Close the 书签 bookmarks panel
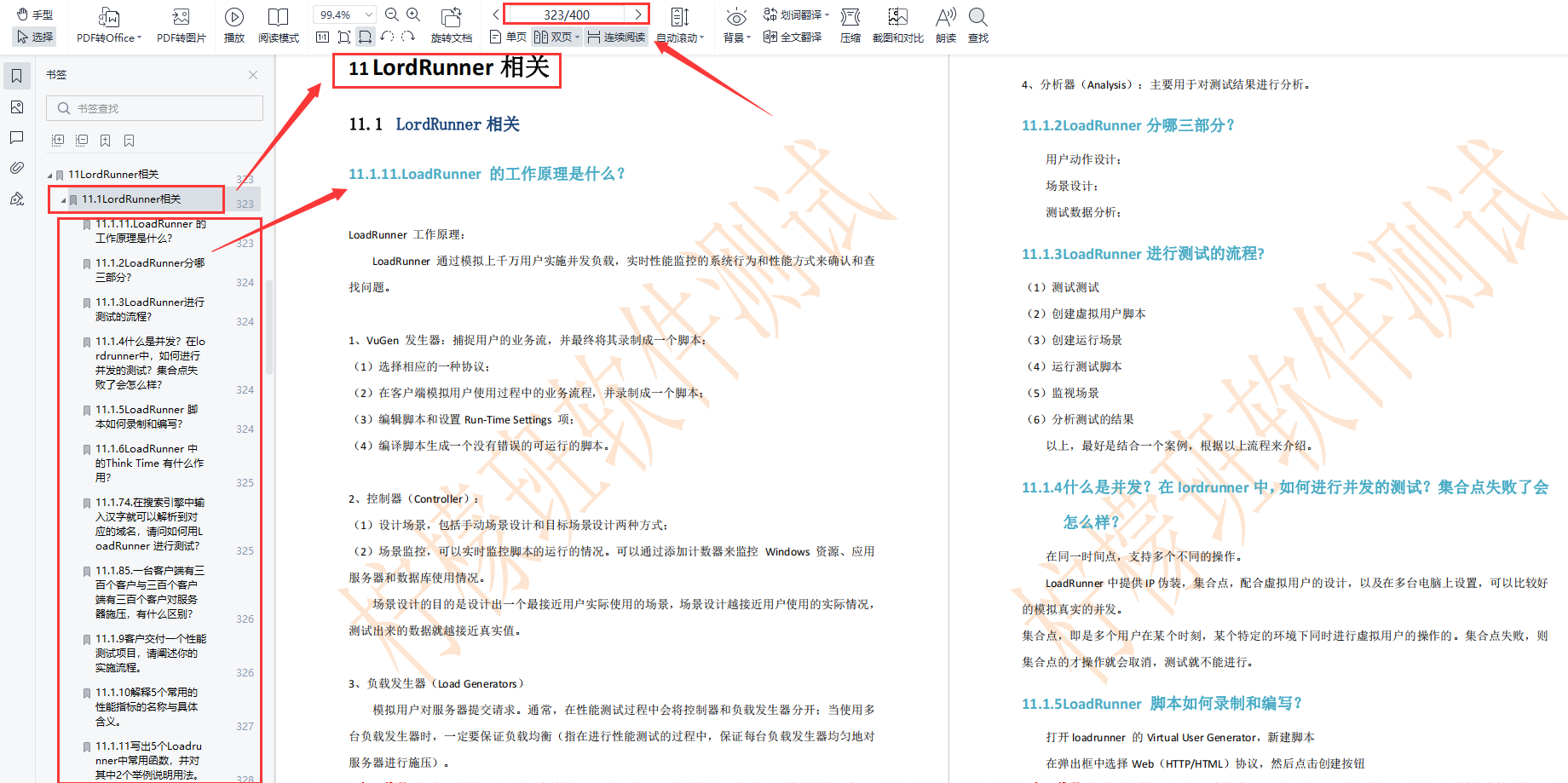 253,75
